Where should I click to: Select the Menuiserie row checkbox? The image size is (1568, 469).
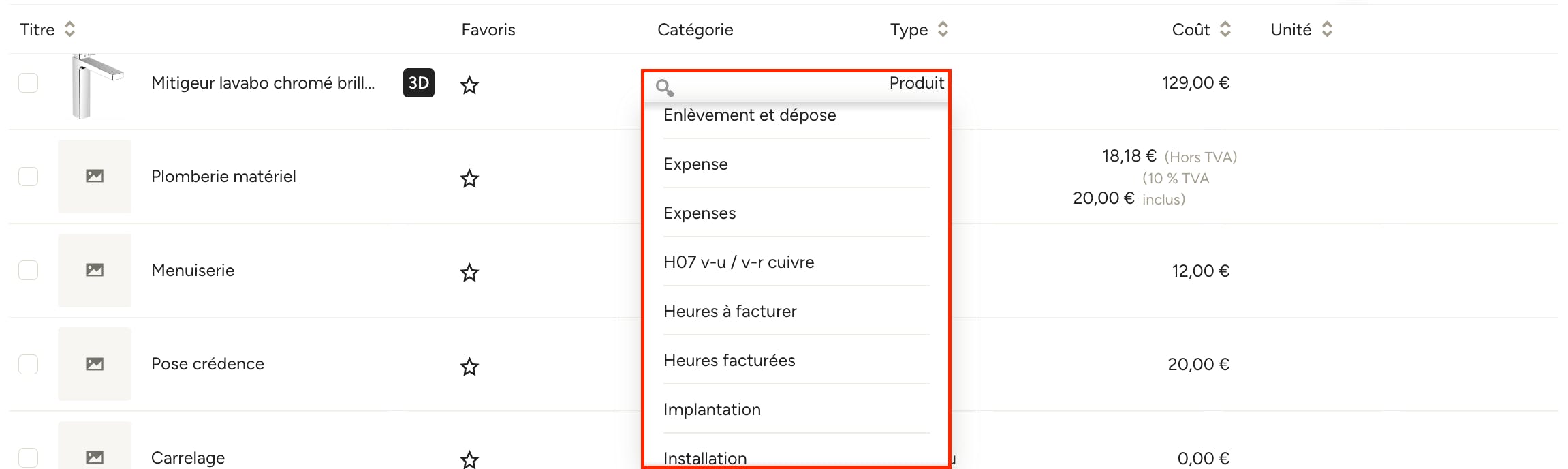(x=28, y=271)
